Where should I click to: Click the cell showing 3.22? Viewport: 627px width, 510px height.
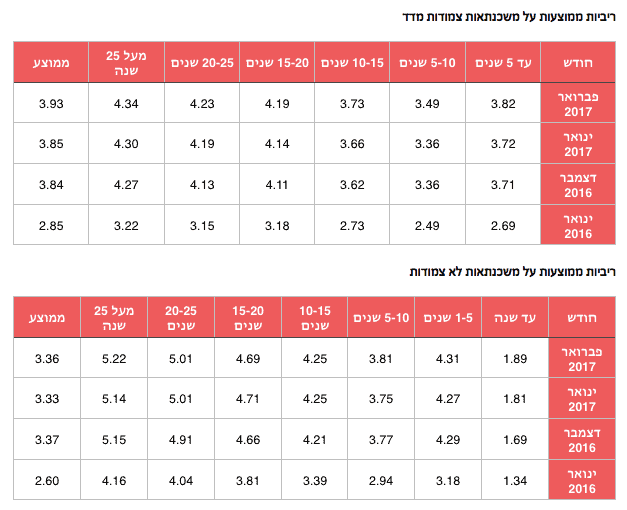[x=126, y=224]
